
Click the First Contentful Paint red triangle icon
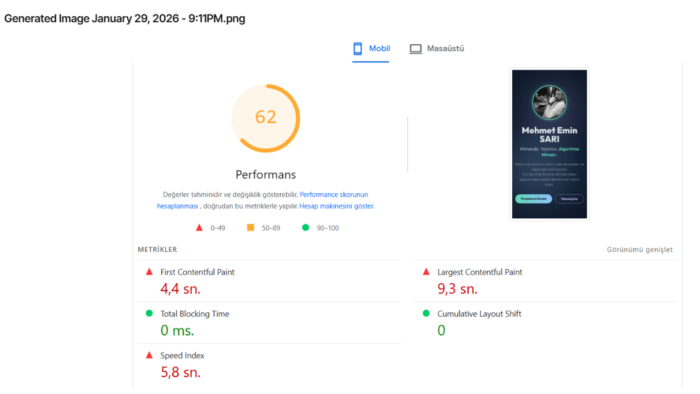pyautogui.click(x=149, y=271)
